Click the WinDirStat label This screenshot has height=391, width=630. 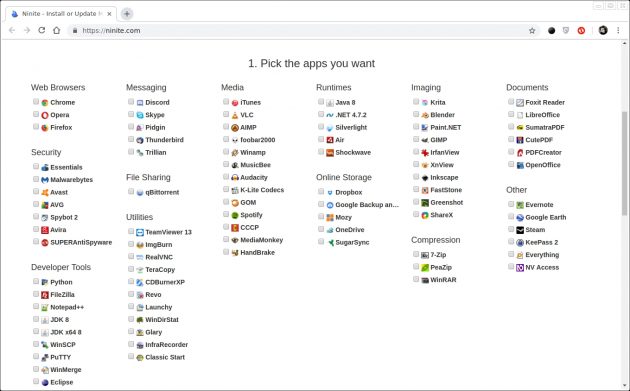click(162, 320)
